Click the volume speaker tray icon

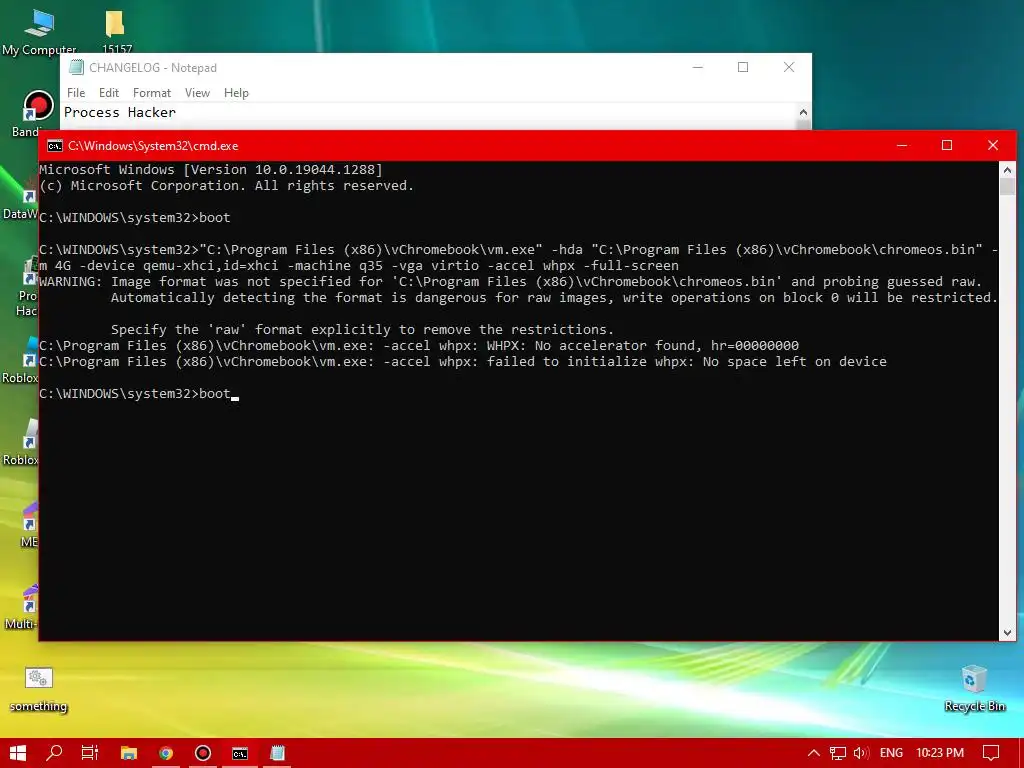pyautogui.click(x=861, y=753)
